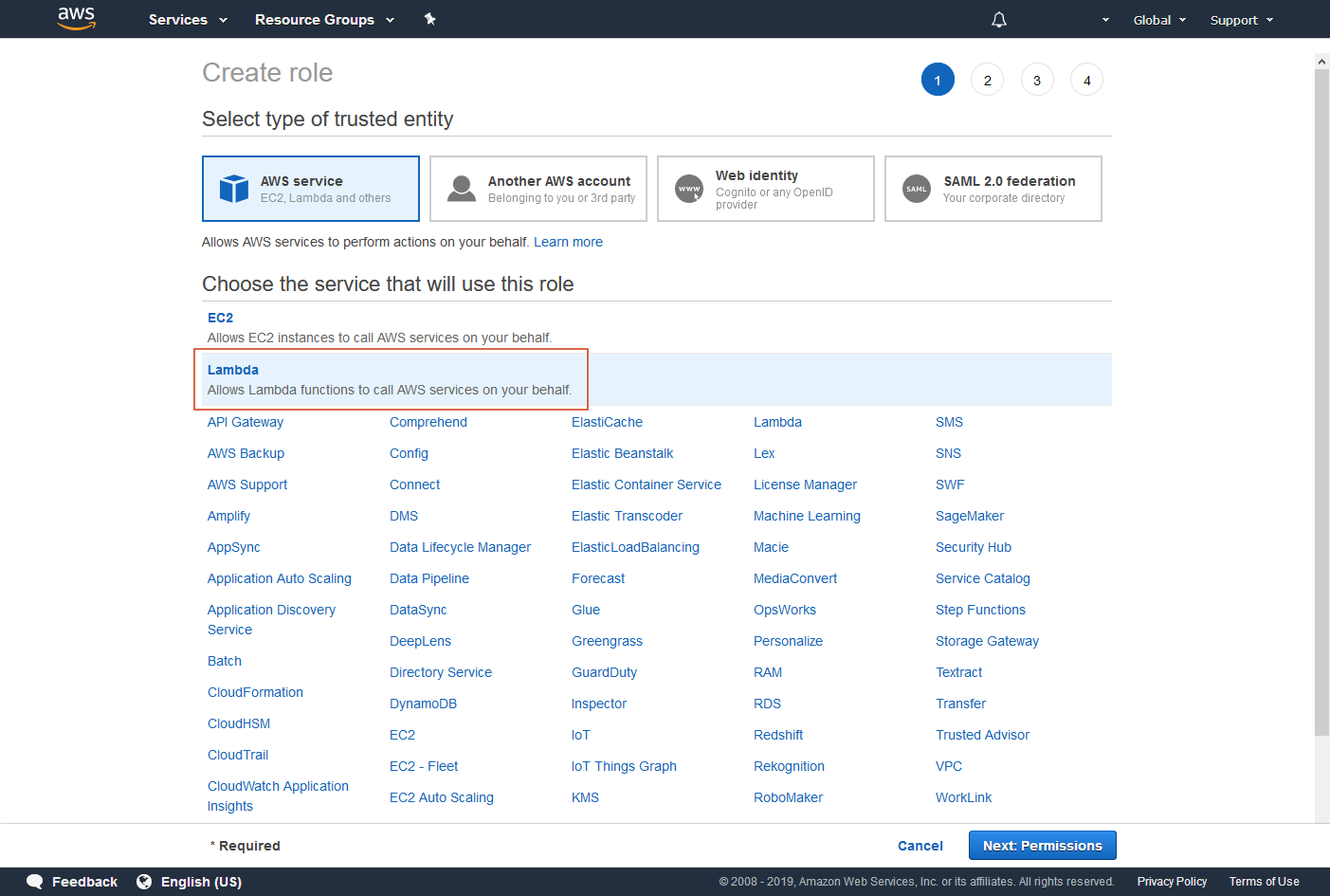Select Trusted Advisor service
Screen dimensions: 1330x896
pyautogui.click(x=982, y=735)
